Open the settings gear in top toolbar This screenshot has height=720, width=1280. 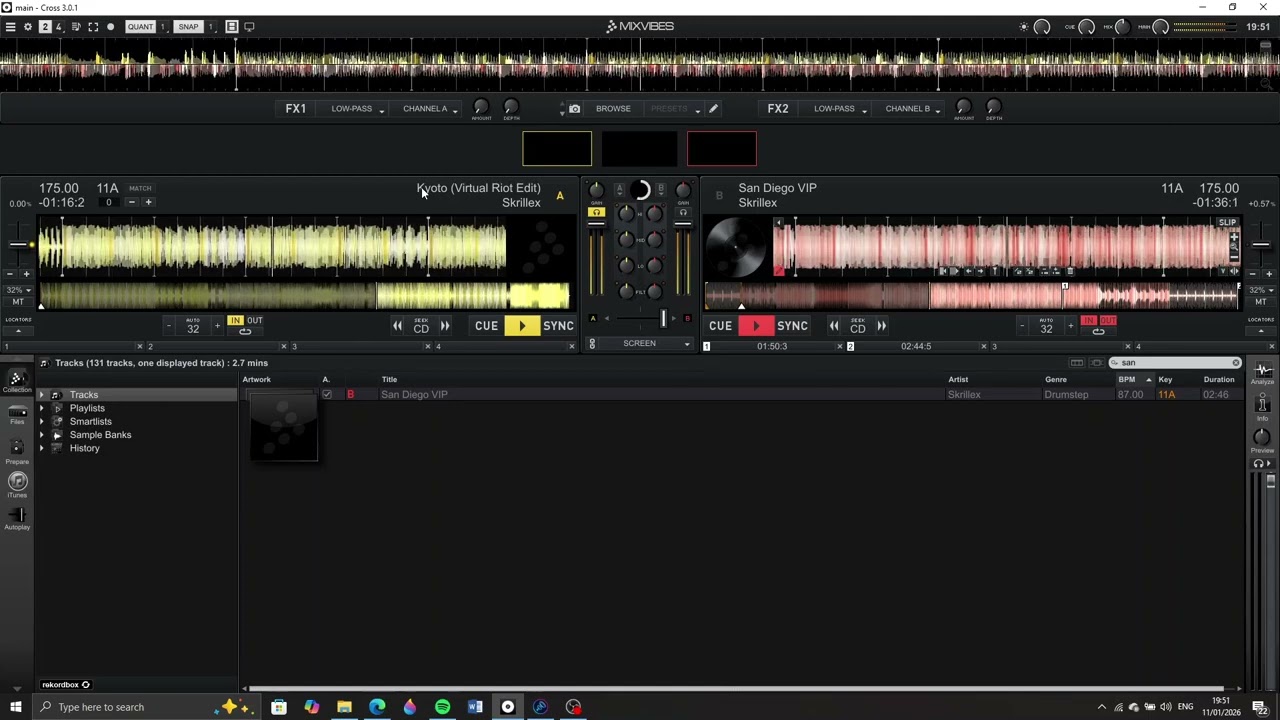click(27, 27)
